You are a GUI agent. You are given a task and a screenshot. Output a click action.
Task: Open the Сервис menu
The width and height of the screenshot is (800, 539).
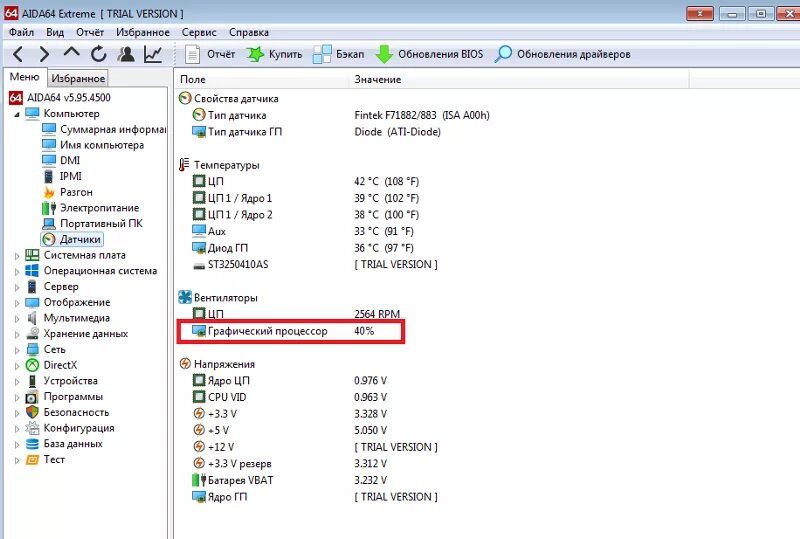[199, 32]
